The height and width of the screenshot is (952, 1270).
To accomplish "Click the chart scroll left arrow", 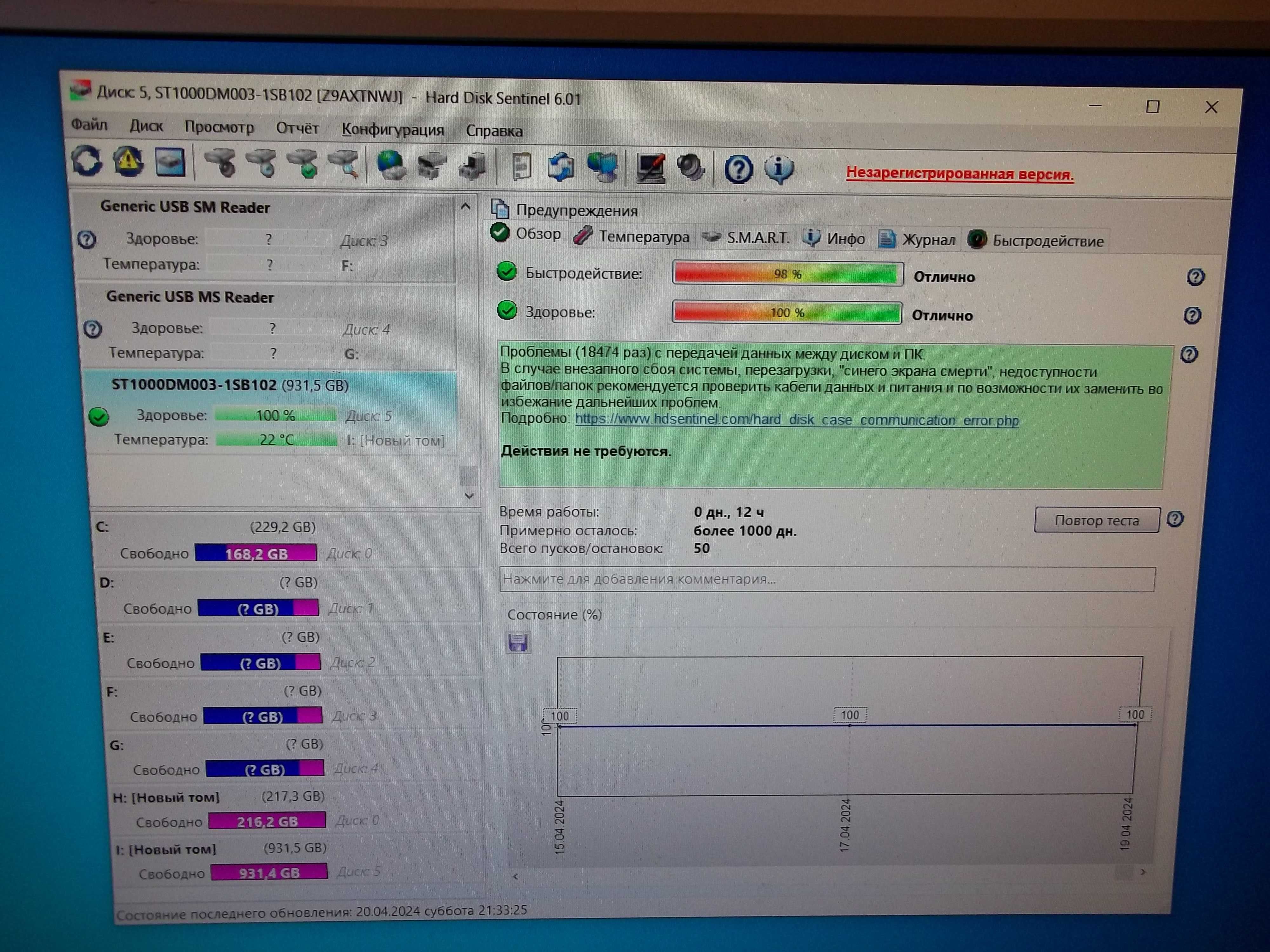I will click(516, 876).
